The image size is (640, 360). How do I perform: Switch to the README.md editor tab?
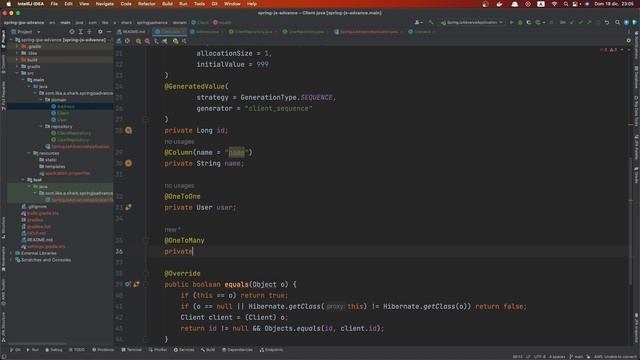tap(133, 31)
